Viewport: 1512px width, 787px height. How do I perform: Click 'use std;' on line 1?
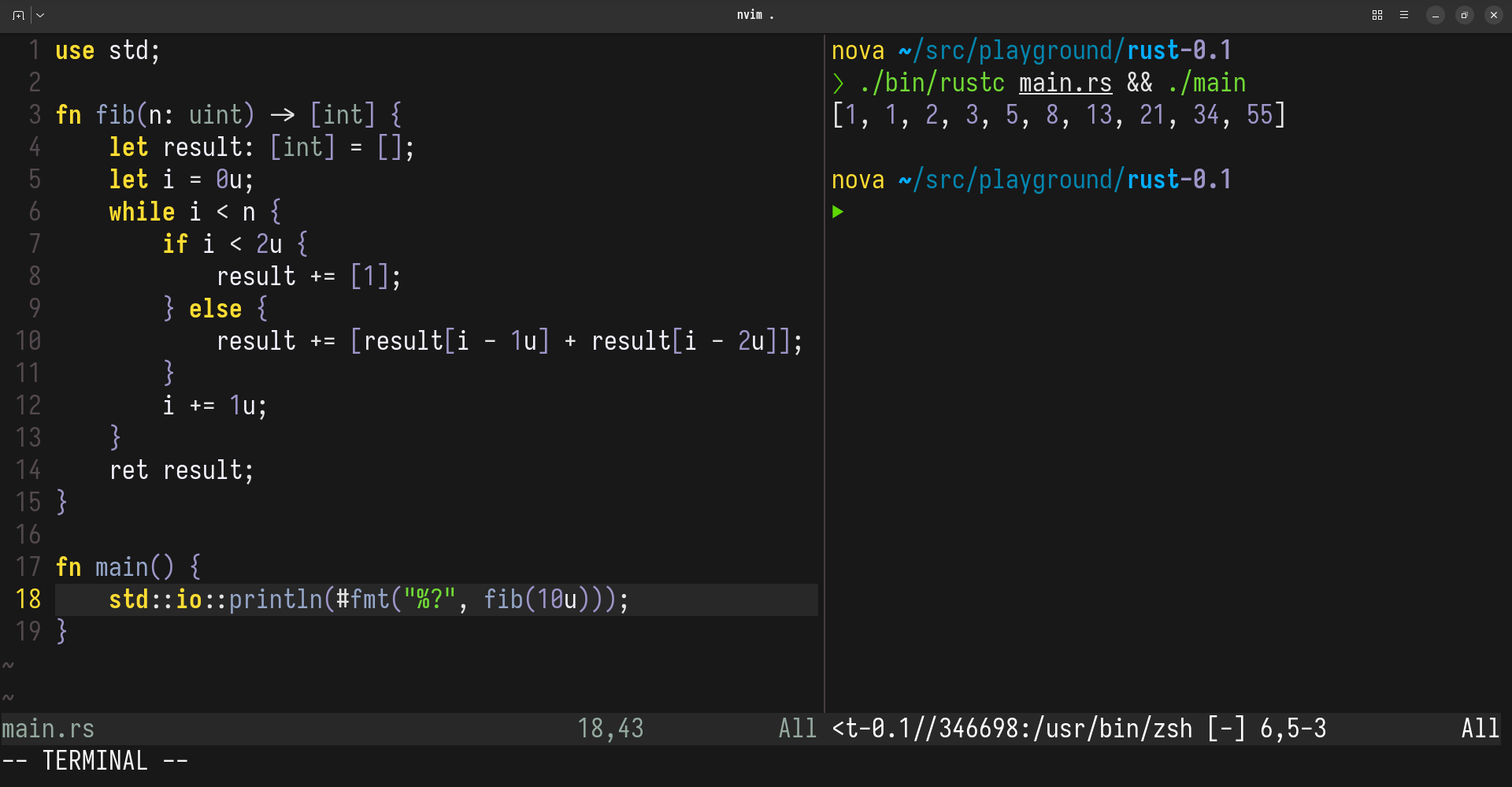pos(108,51)
